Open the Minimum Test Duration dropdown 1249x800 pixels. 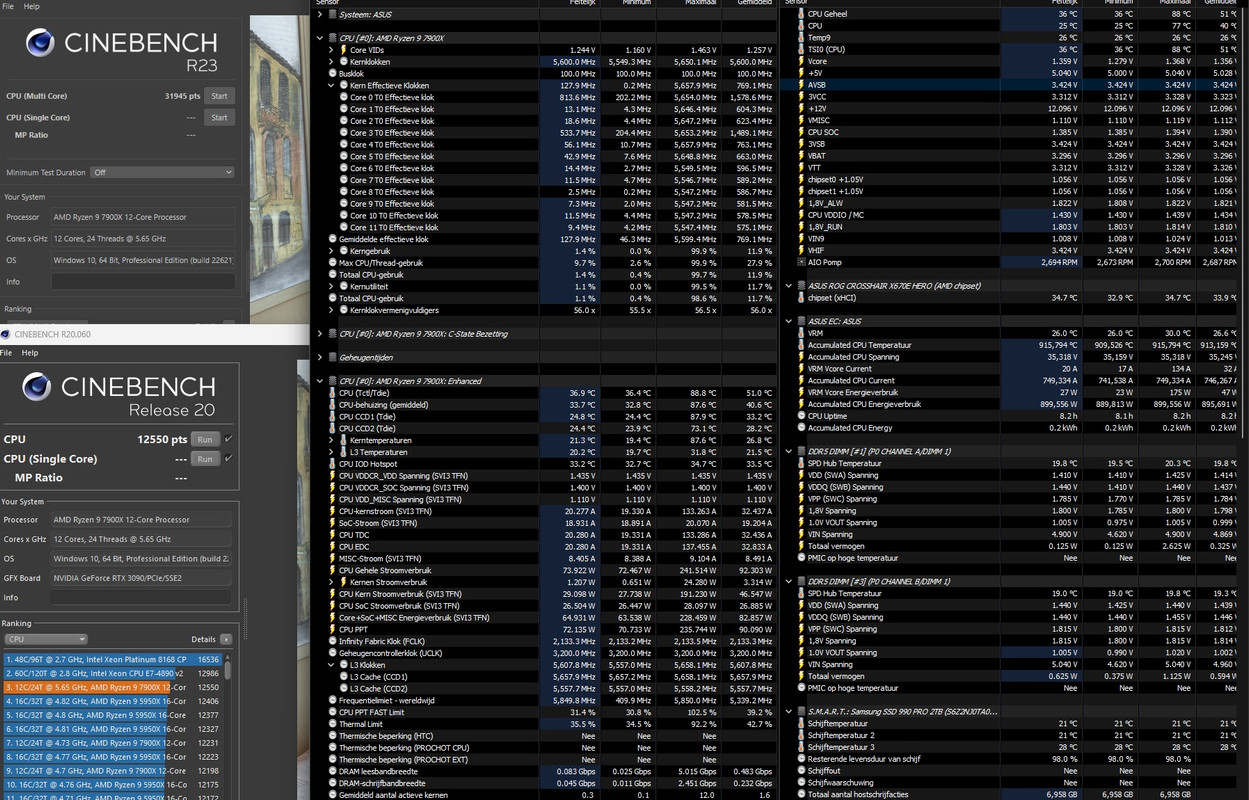163,172
